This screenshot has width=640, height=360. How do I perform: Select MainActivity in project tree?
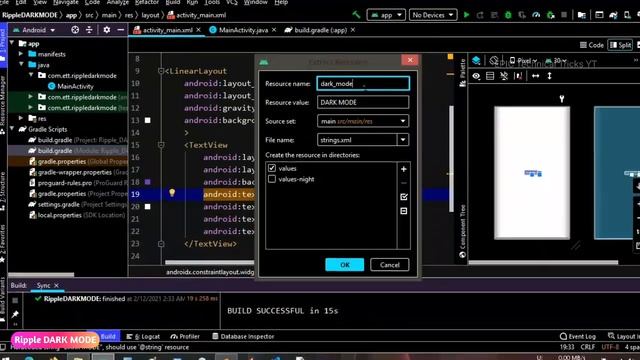pos(71,86)
